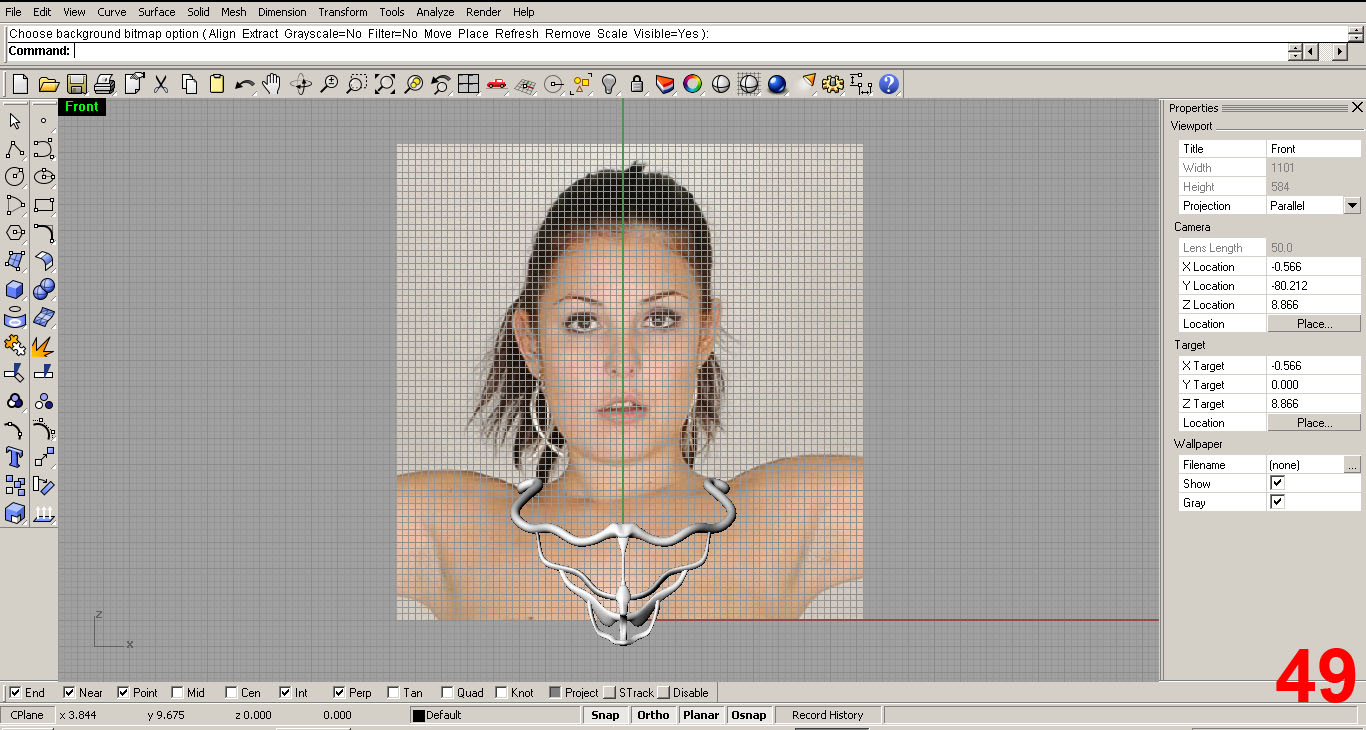The image size is (1366, 730).
Task: Click the red car view icon
Action: pyautogui.click(x=496, y=84)
